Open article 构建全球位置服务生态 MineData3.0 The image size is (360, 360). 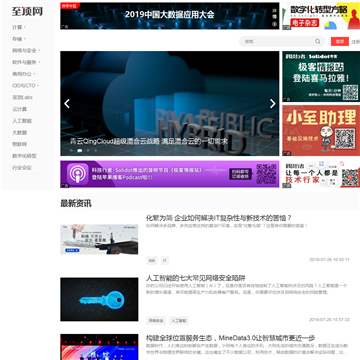click(x=231, y=338)
